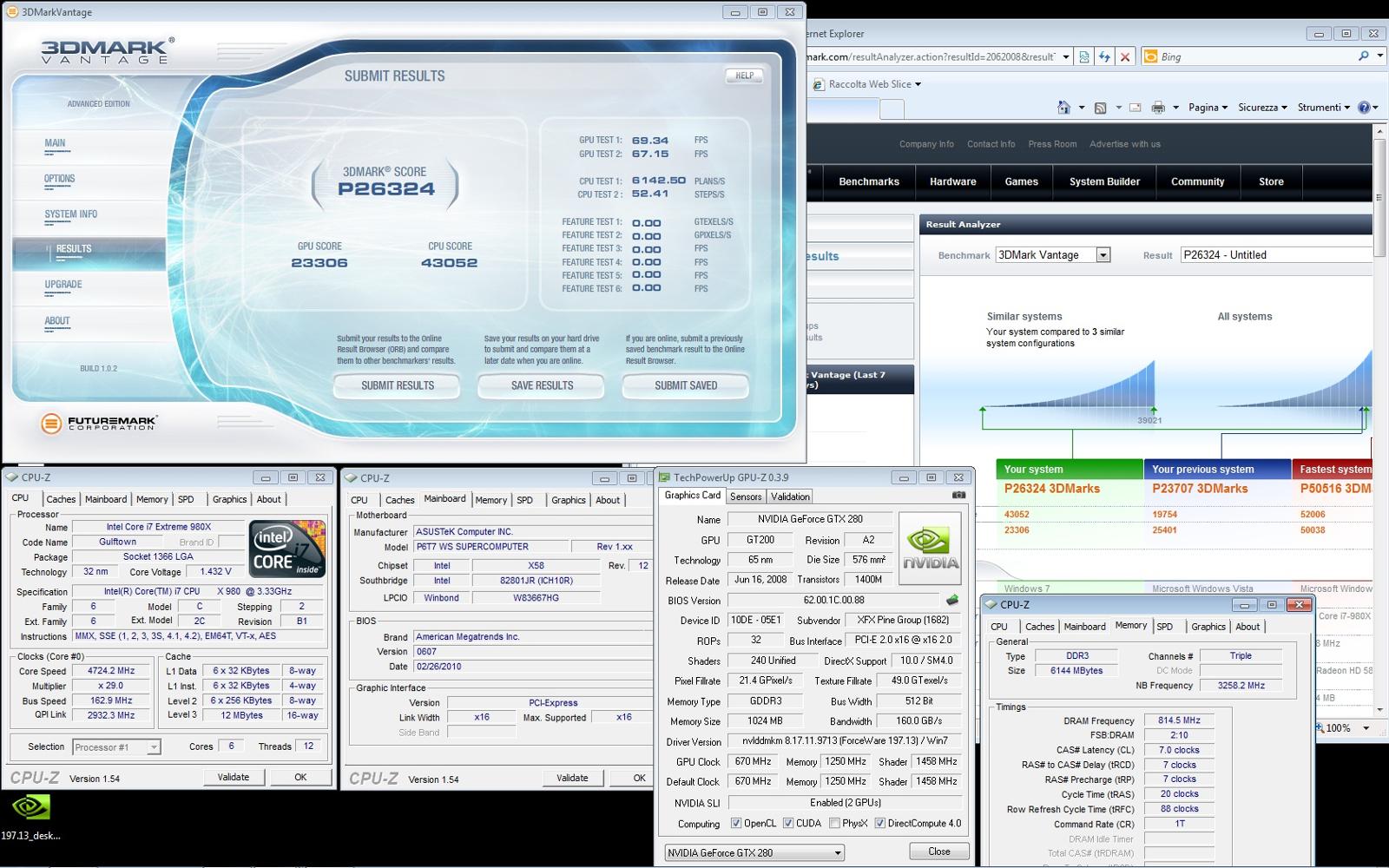
Task: Click the All systems score distribution curve
Action: [x=1295, y=380]
